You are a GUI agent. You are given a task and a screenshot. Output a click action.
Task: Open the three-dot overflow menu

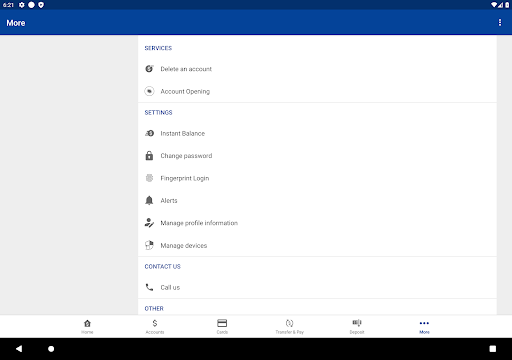point(500,22)
